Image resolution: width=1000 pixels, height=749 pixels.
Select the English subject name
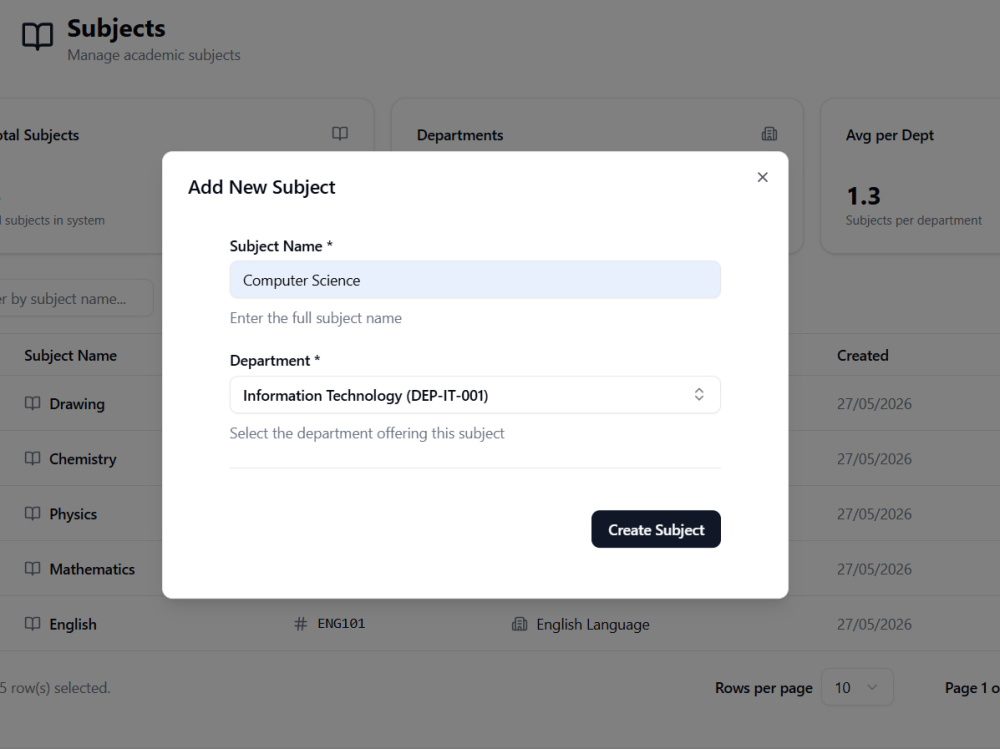tap(73, 625)
